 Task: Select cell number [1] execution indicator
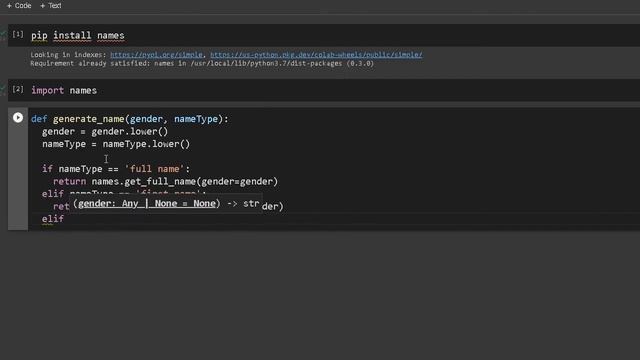tap(18, 34)
